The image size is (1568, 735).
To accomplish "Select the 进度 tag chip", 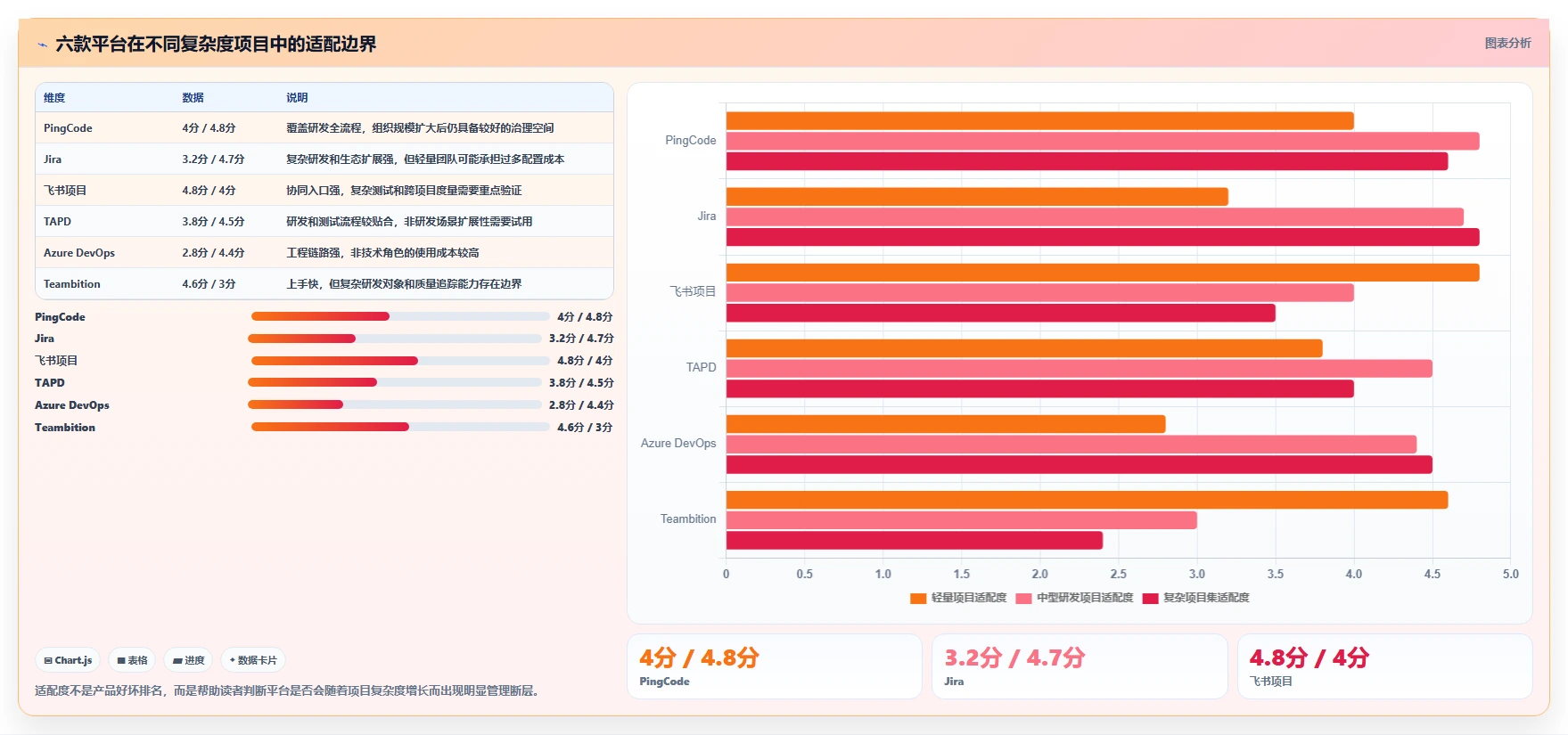I will [x=188, y=660].
